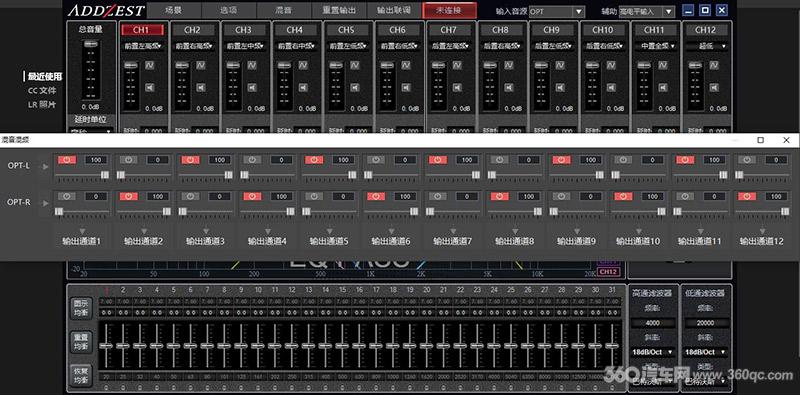
Task: Open CH12 超低 speaker type dropdown
Action: (x=707, y=46)
